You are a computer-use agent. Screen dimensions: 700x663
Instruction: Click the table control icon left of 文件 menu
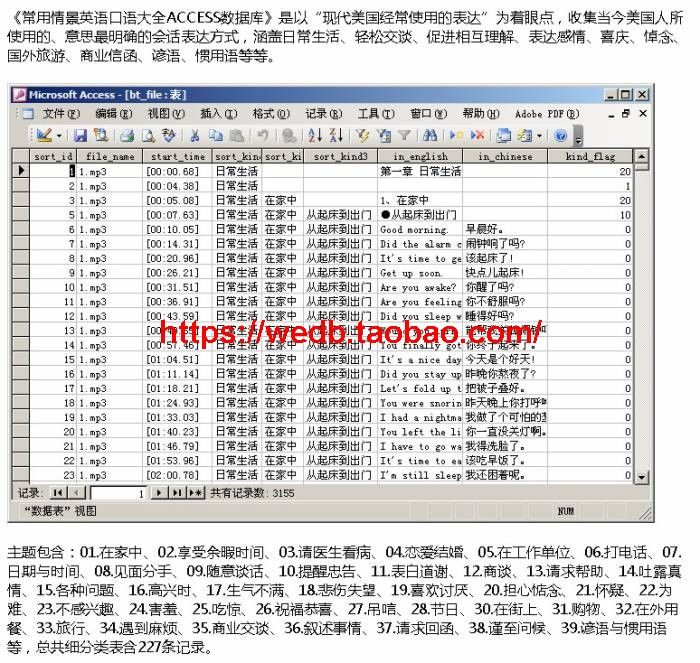coord(28,114)
